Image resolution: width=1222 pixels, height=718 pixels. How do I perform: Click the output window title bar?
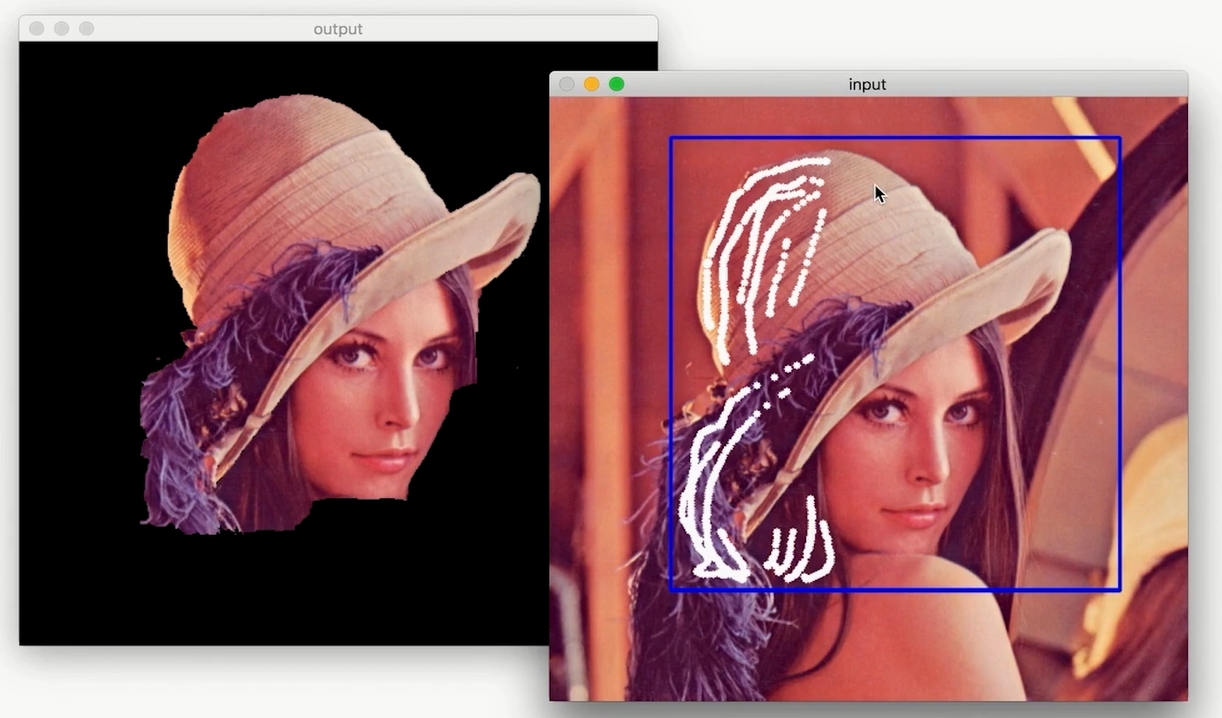(x=338, y=29)
